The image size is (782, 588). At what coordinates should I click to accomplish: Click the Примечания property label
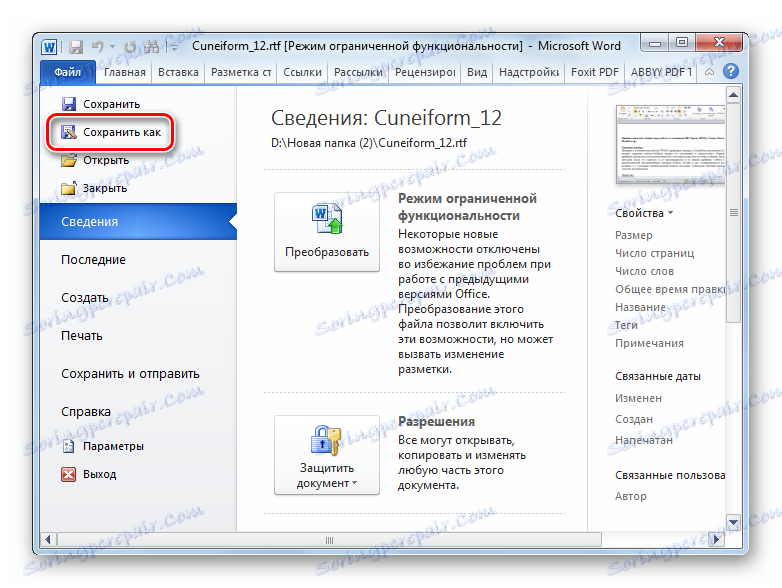649,343
